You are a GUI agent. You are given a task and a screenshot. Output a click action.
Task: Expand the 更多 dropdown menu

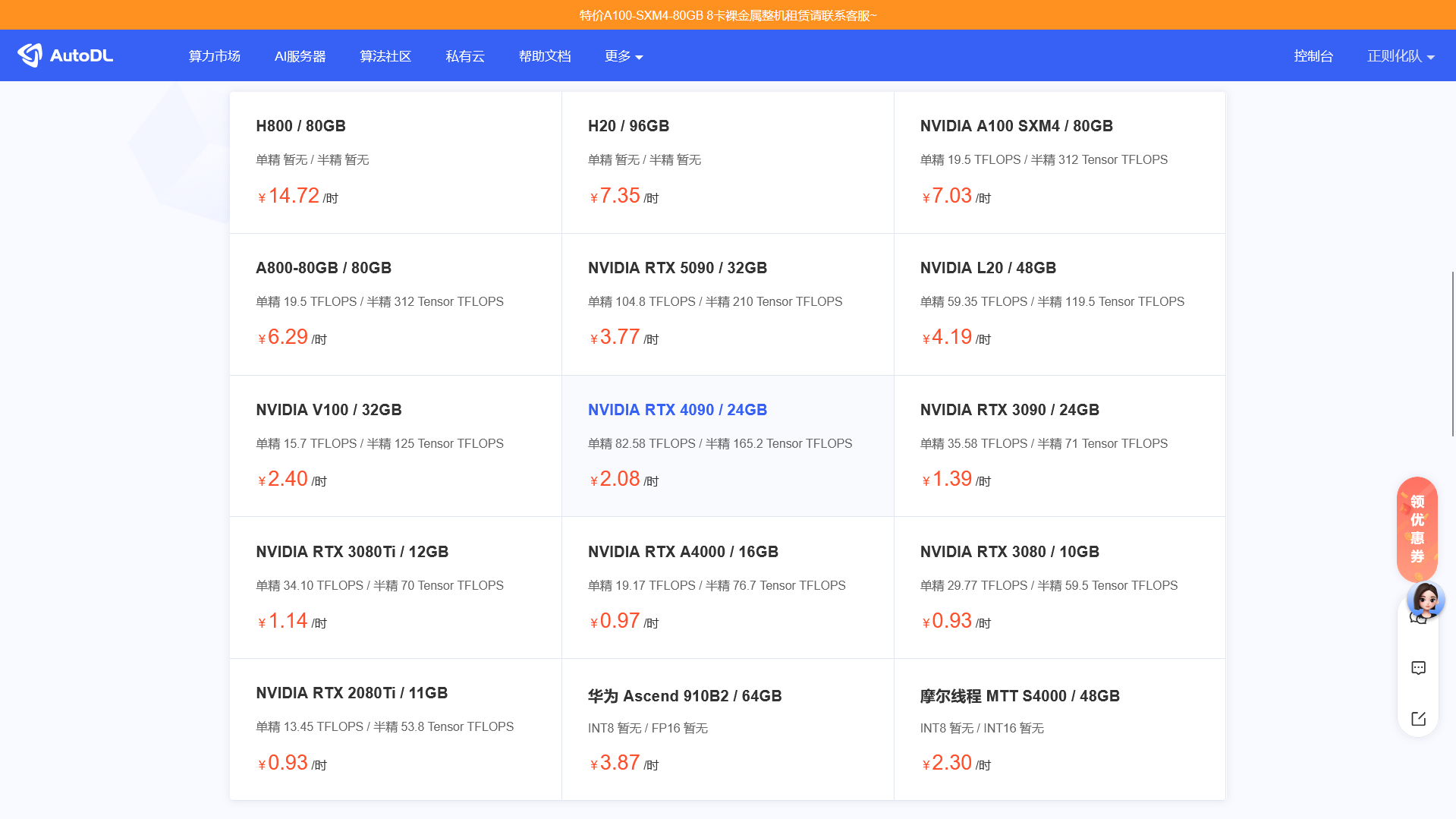click(x=624, y=56)
